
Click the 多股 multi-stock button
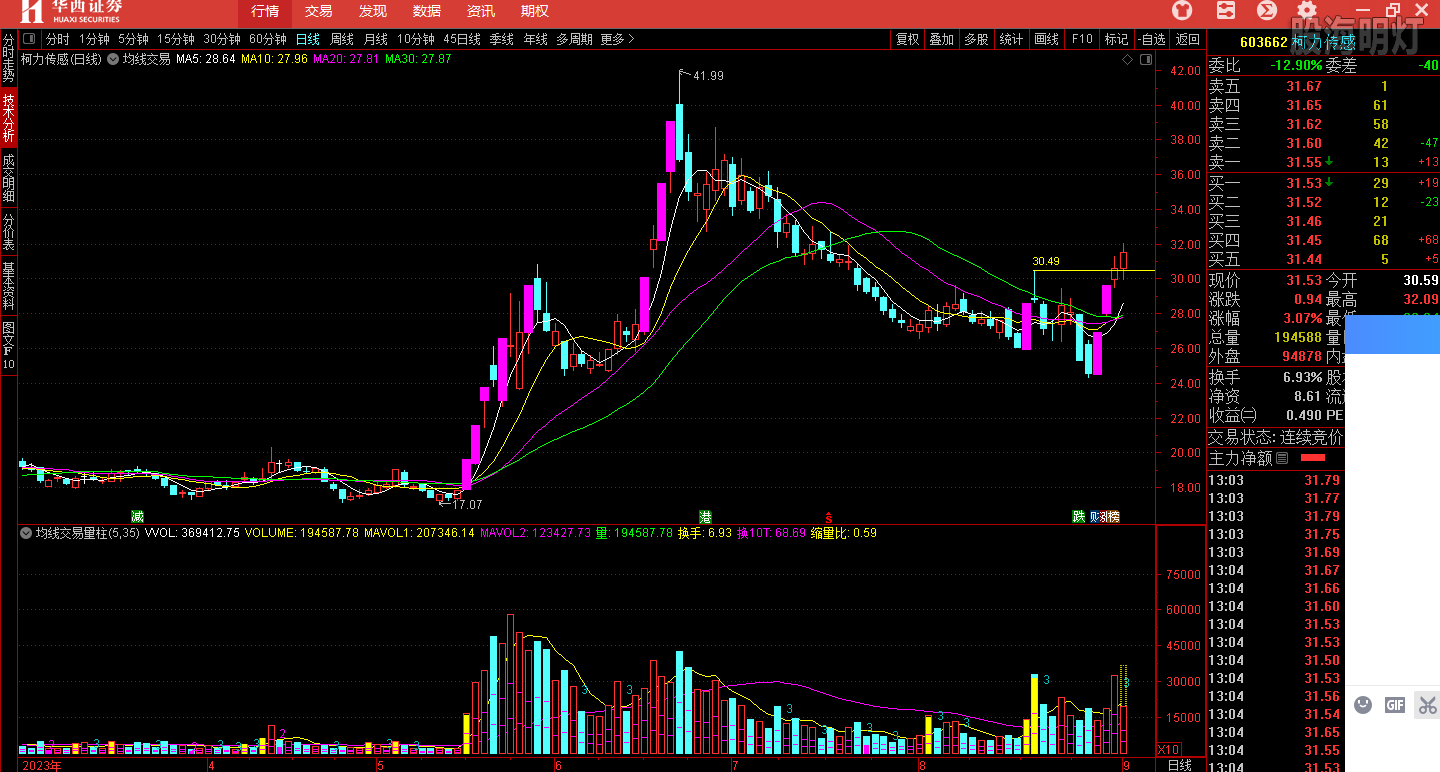tap(976, 40)
